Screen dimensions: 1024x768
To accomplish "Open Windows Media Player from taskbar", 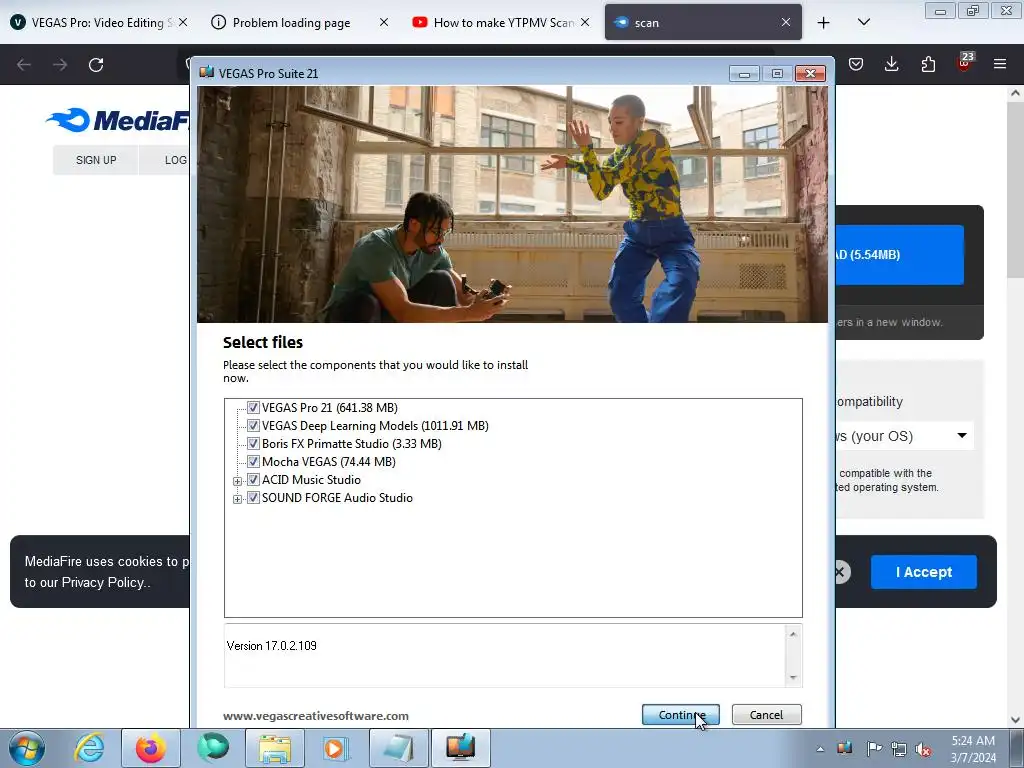I will point(336,748).
